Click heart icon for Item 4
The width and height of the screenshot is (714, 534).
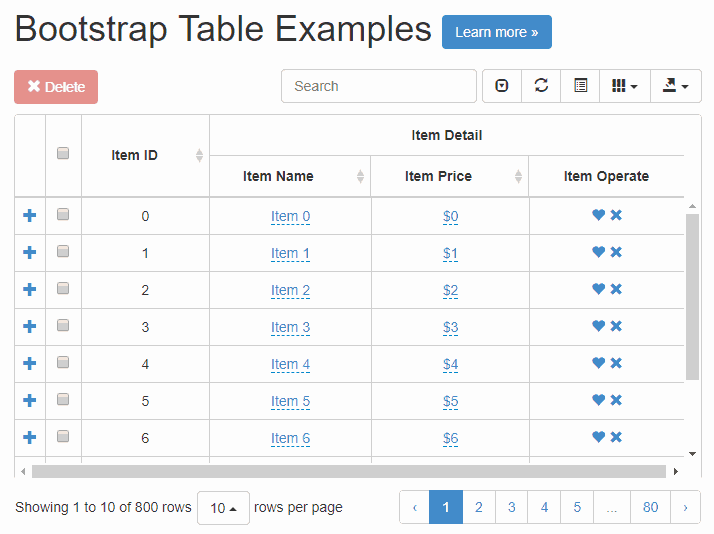point(598,363)
